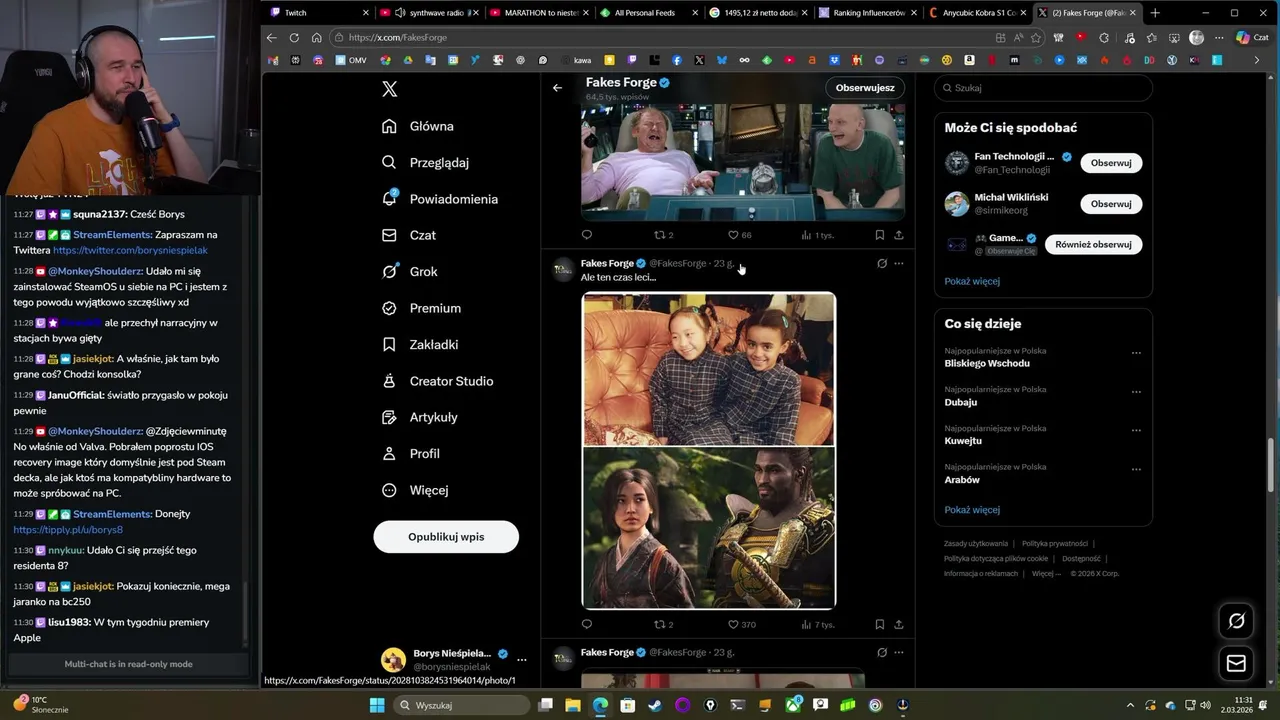Open Zakładki bookmarks page
This screenshot has width=1280, height=720.
coord(420,344)
